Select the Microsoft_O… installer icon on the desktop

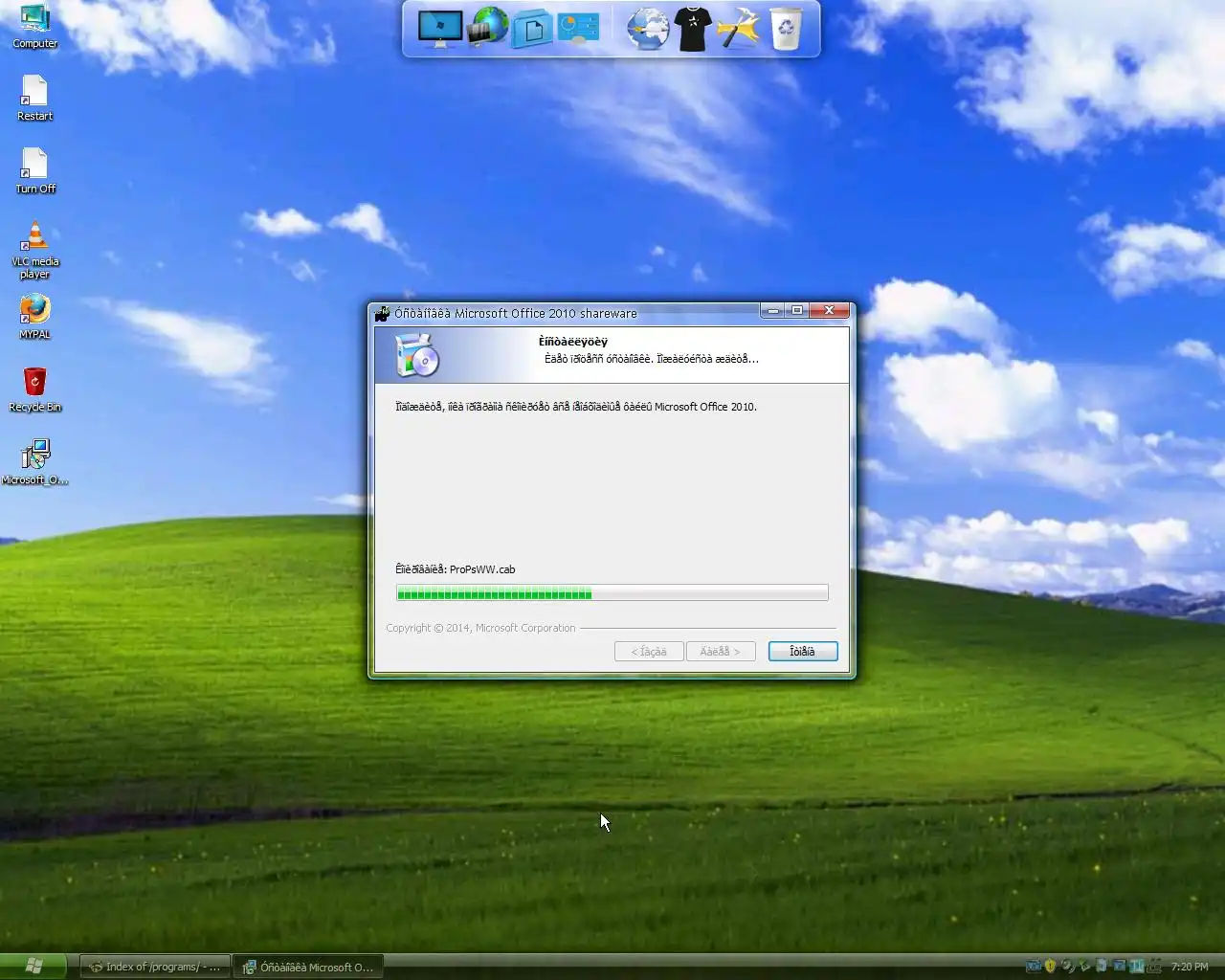point(34,462)
